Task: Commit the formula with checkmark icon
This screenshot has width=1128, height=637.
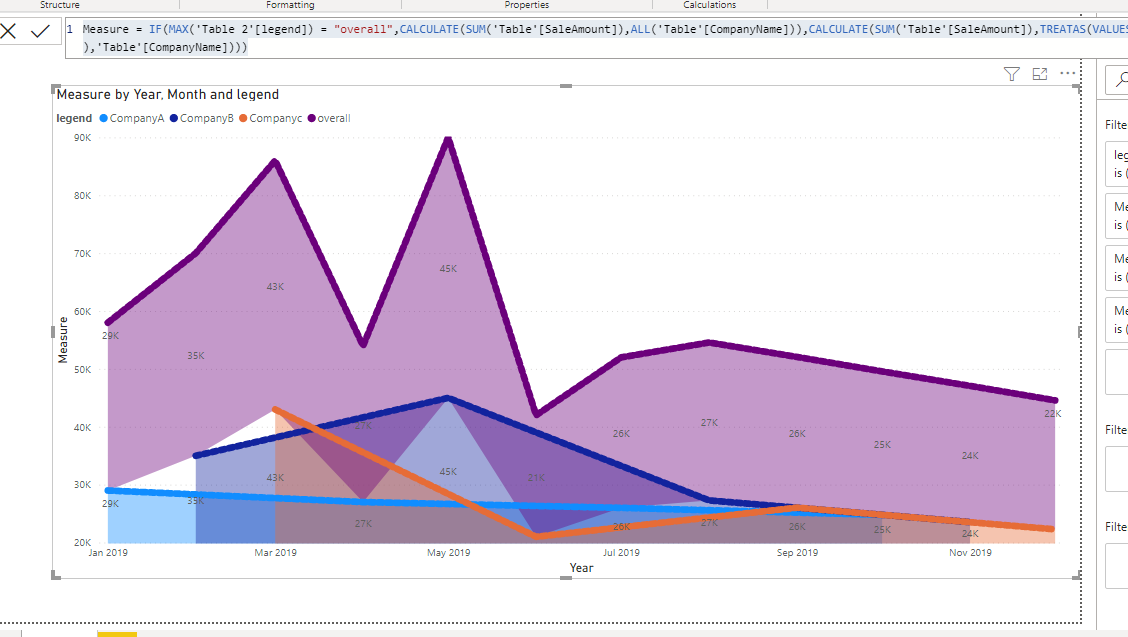Action: pos(40,31)
